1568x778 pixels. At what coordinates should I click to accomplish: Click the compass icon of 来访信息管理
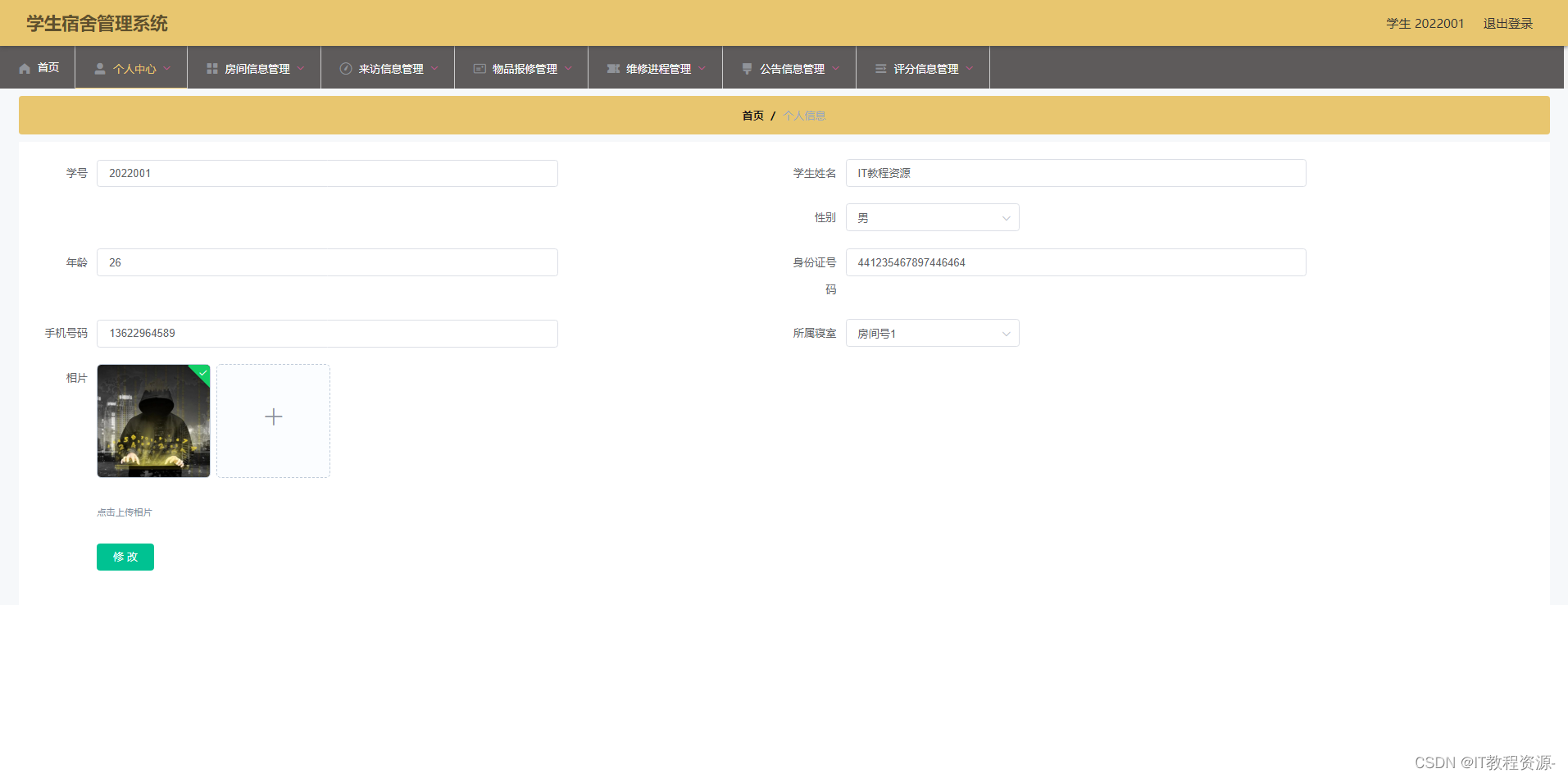coord(346,69)
